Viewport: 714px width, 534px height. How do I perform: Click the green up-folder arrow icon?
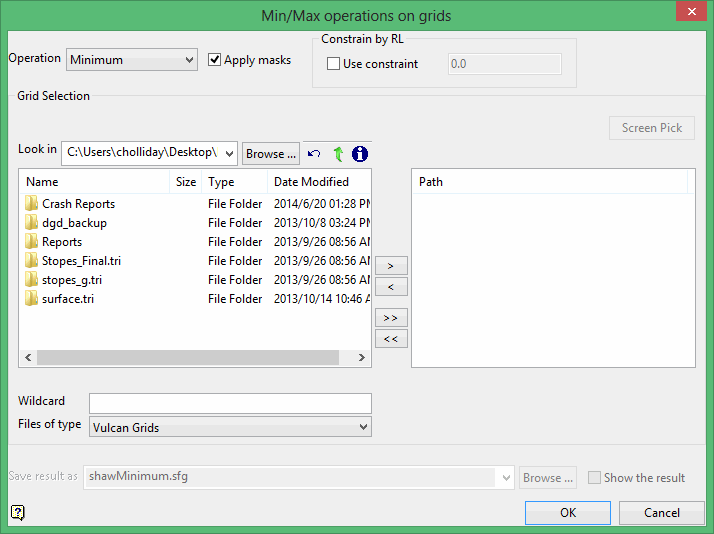tap(338, 154)
